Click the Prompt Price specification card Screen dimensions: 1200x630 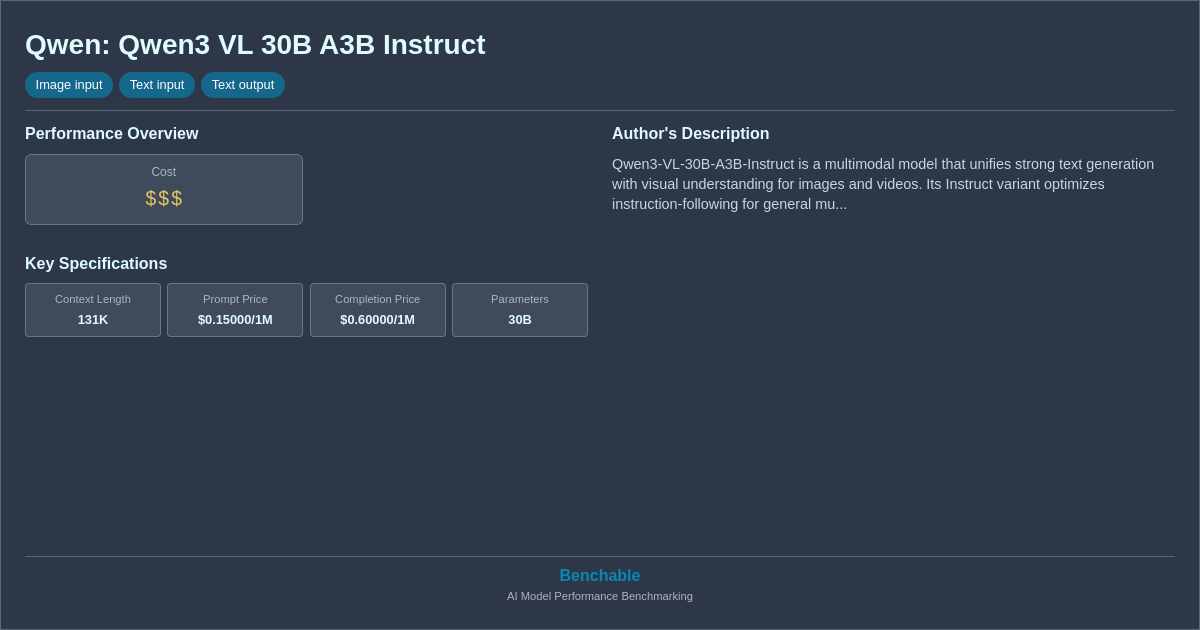click(x=234, y=310)
